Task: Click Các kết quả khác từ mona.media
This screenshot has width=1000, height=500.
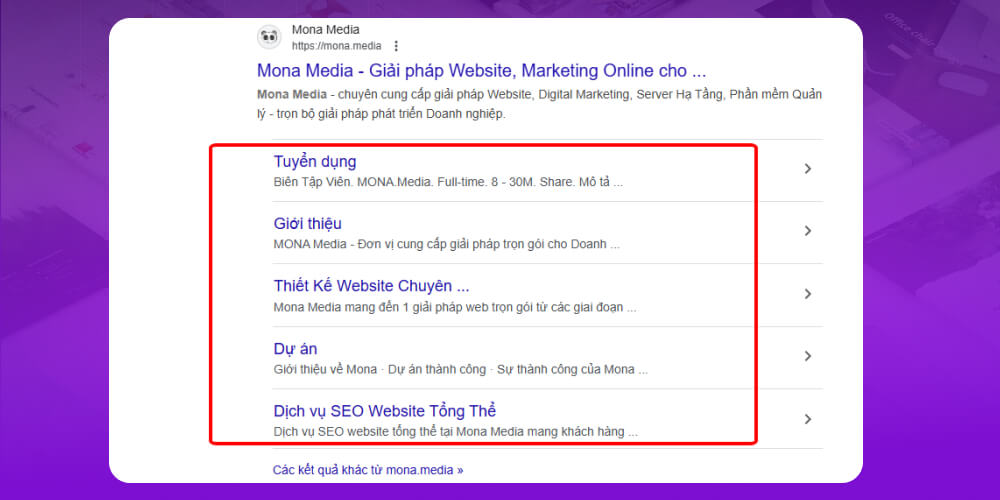Action: pyautogui.click(x=368, y=470)
